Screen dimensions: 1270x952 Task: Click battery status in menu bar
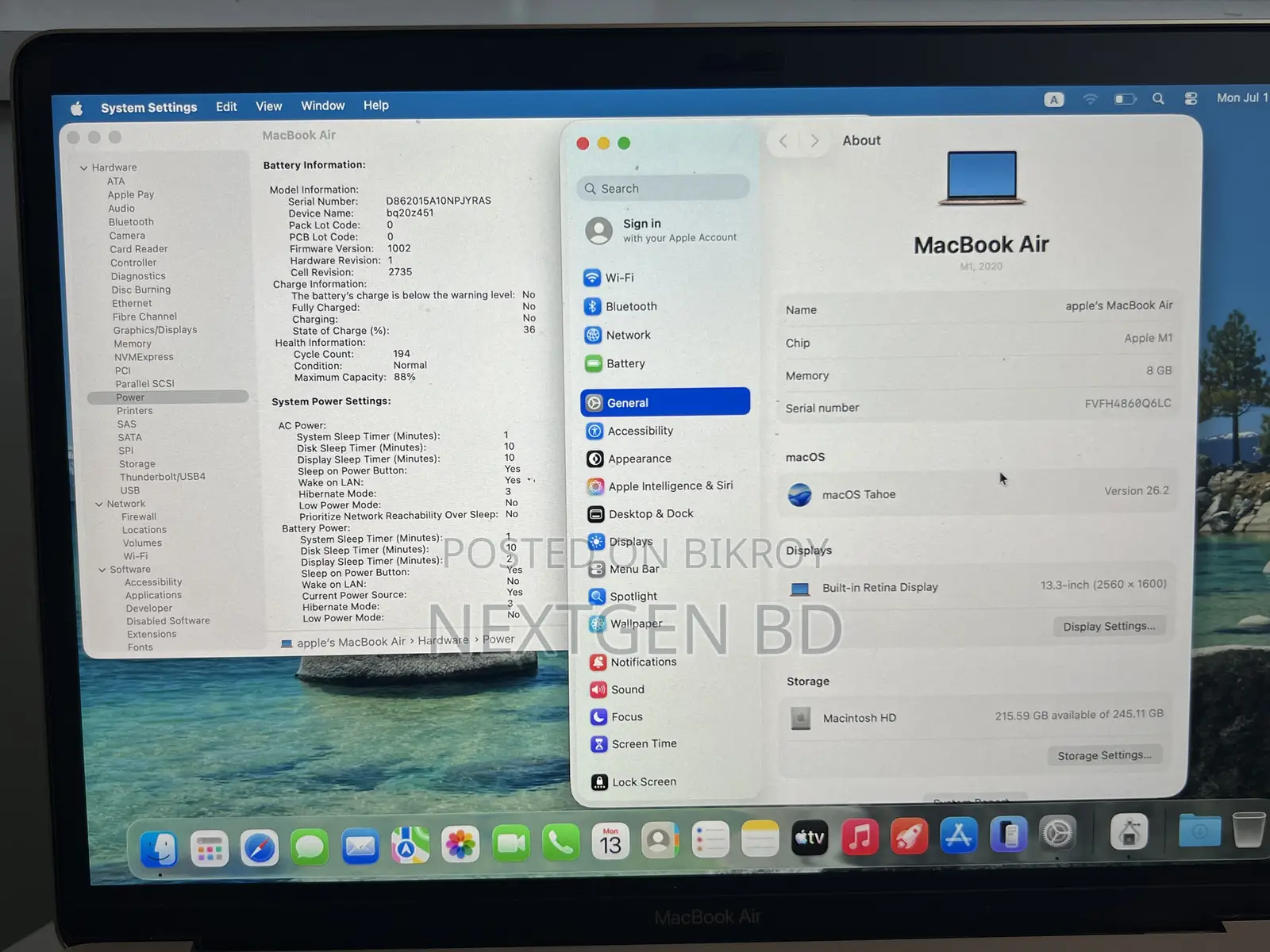click(1125, 99)
